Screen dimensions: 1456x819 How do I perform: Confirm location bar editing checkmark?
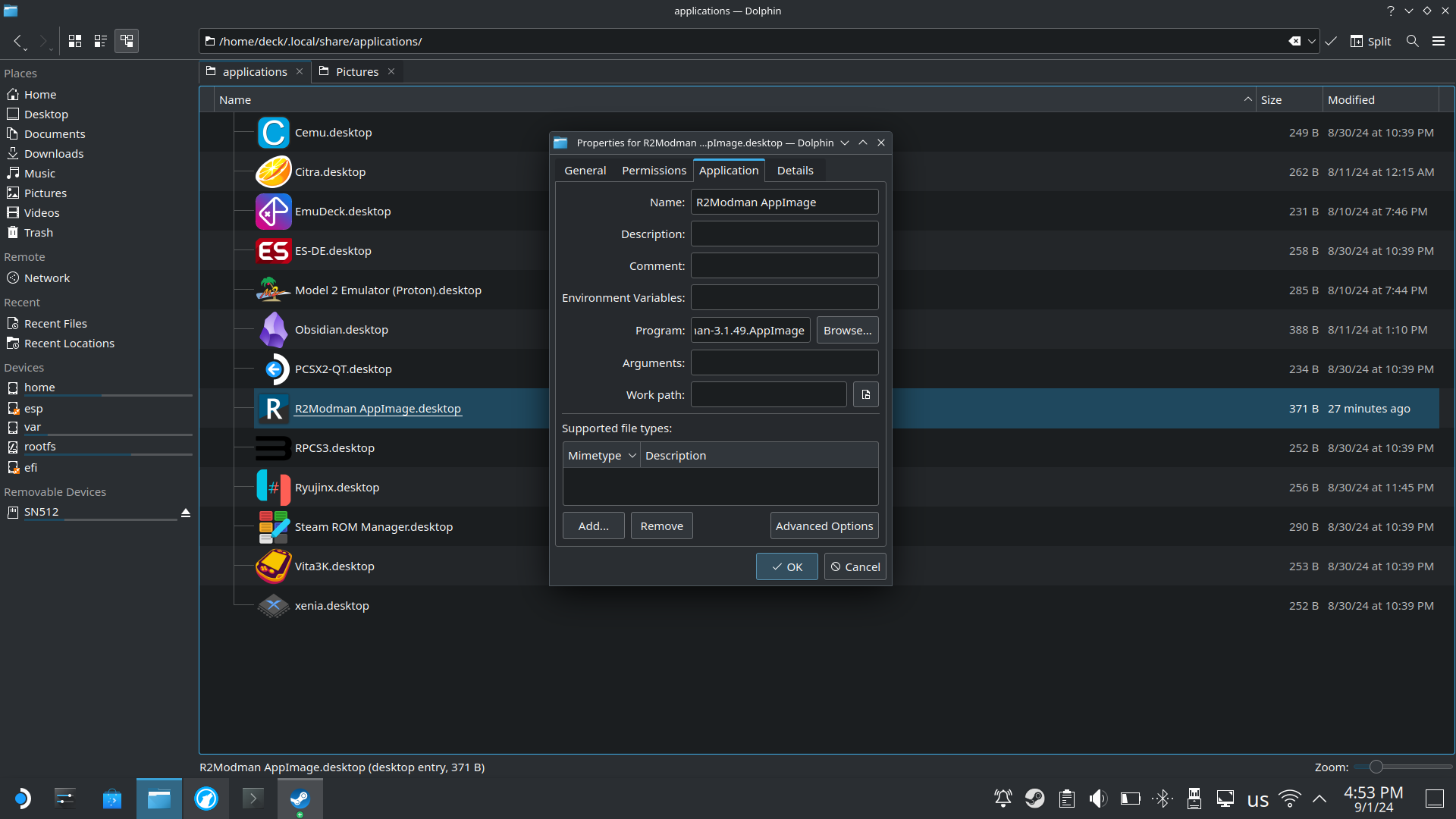pos(1331,41)
